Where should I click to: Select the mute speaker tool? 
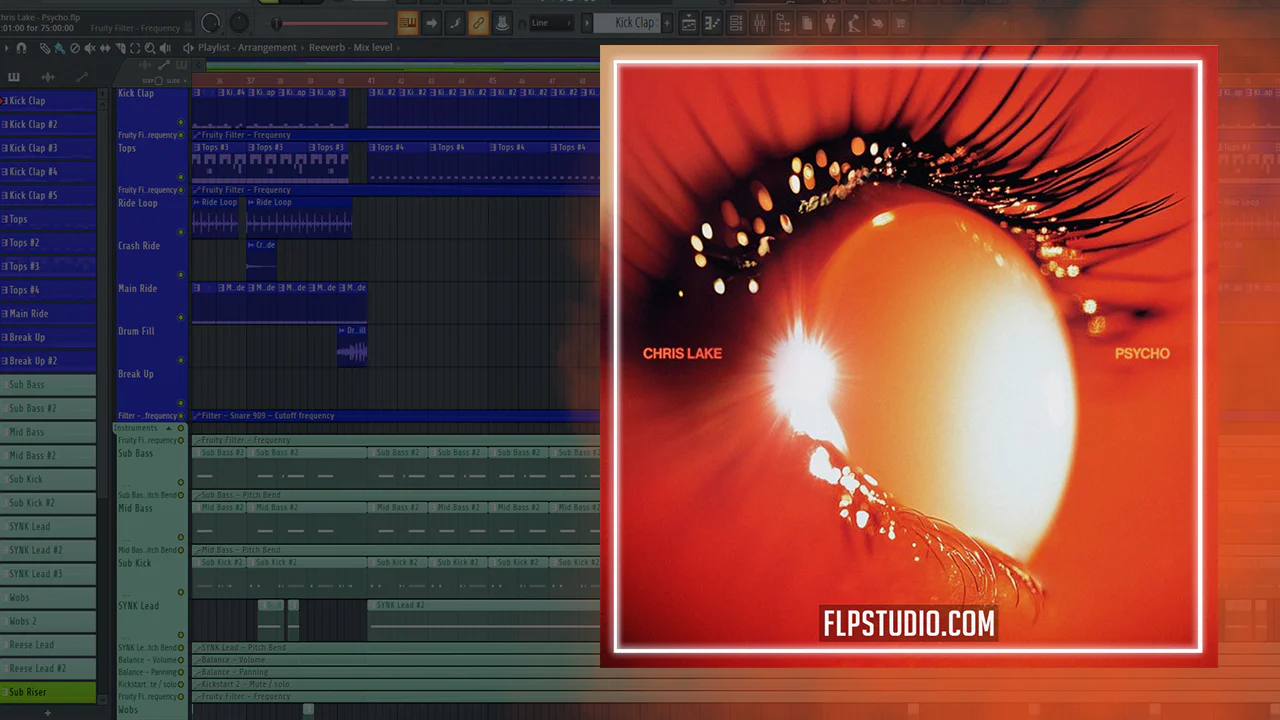tap(90, 48)
